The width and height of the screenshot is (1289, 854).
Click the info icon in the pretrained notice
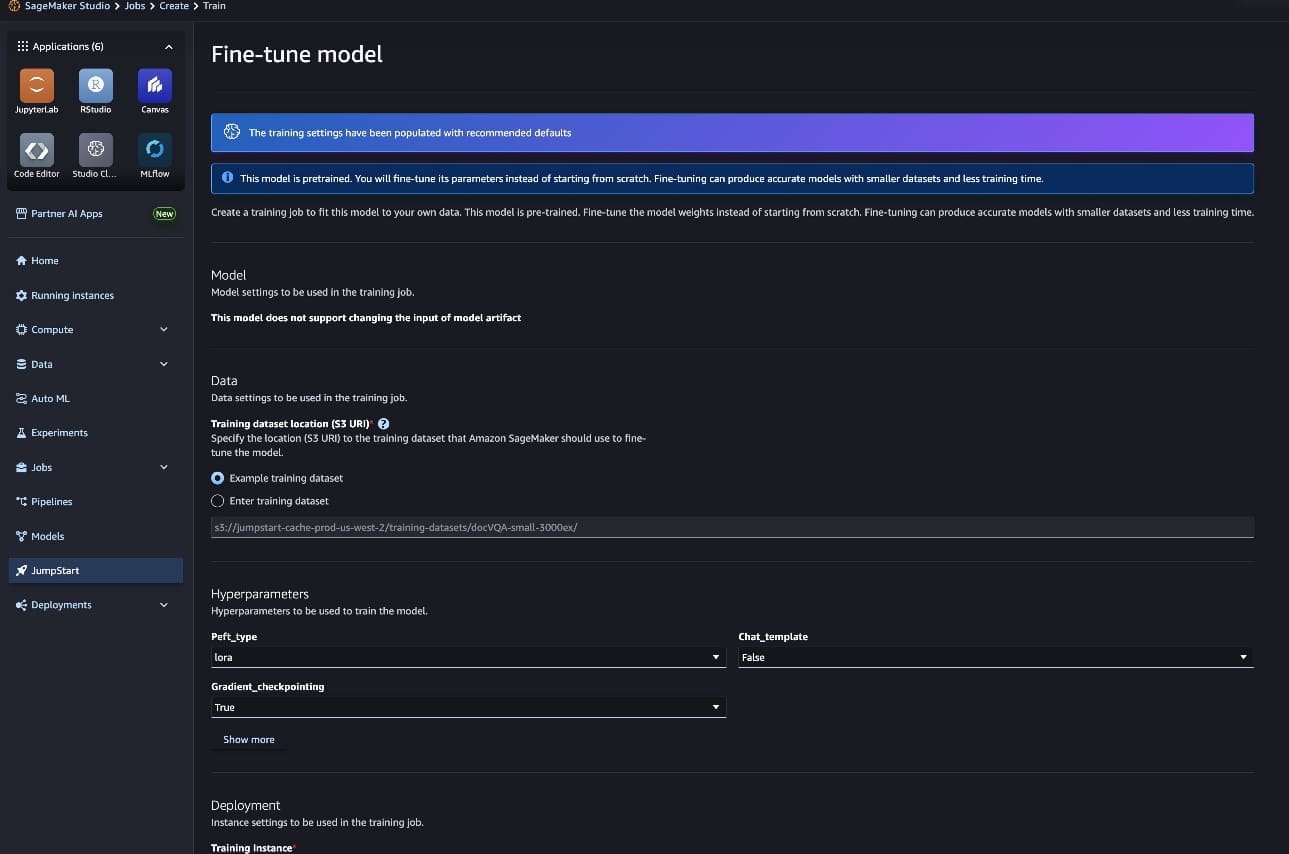228,178
